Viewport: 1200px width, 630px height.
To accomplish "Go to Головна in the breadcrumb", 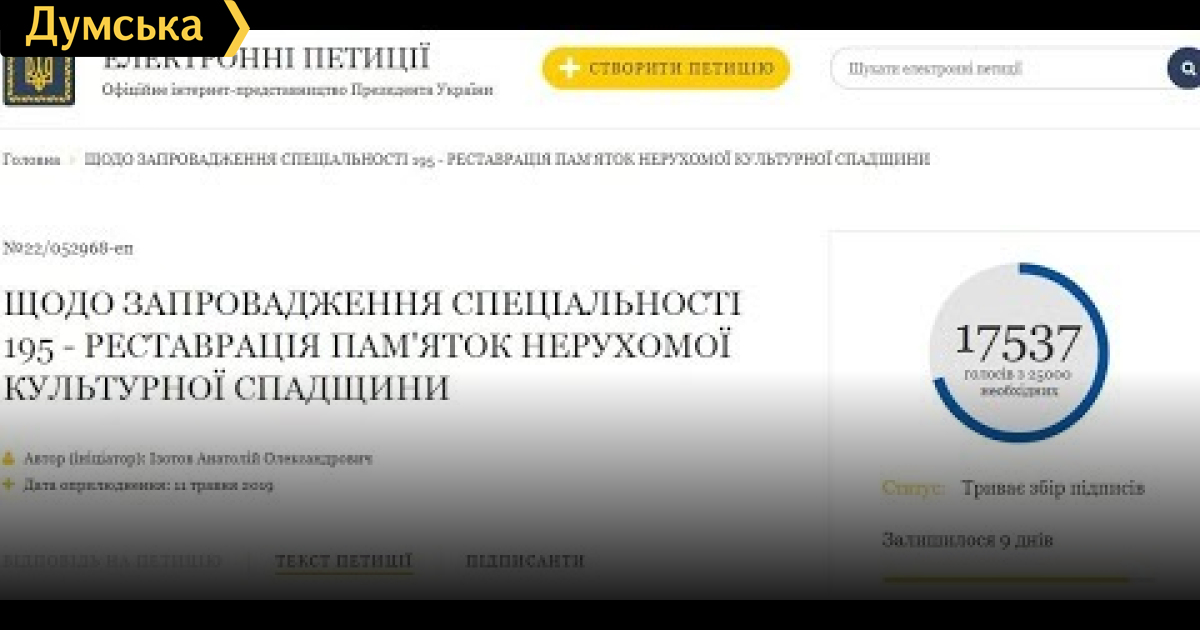I will coord(31,160).
